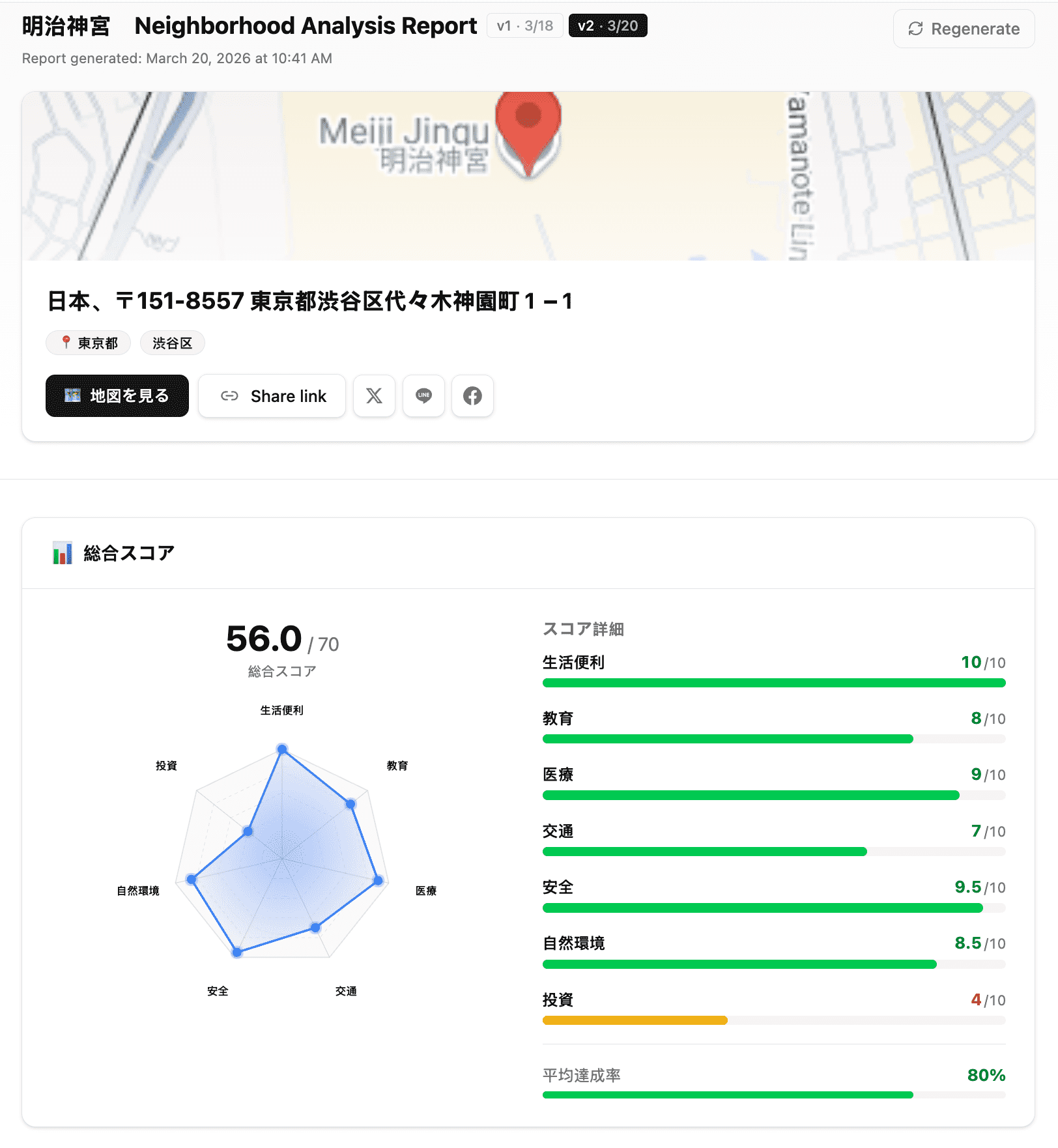Click the Regenerate button
This screenshot has height=1148, width=1058.
pyautogui.click(x=963, y=29)
